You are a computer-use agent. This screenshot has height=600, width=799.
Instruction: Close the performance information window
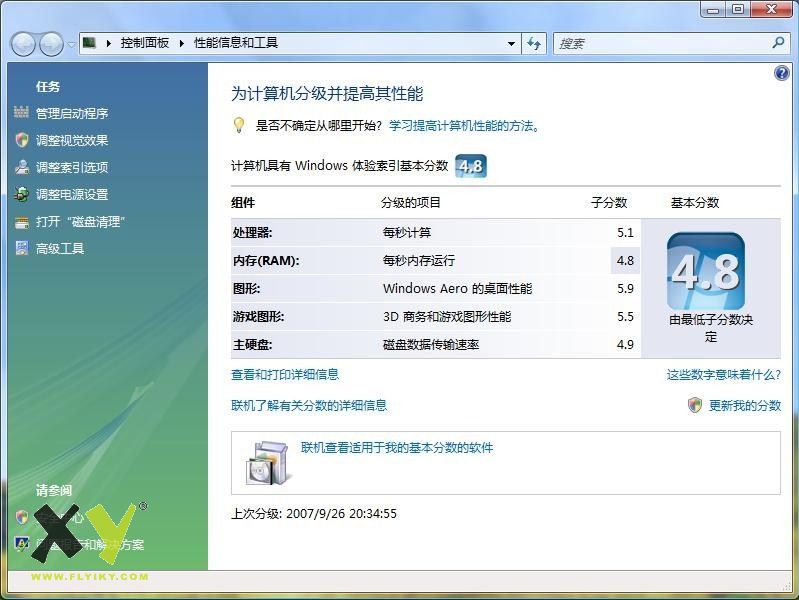tap(771, 9)
